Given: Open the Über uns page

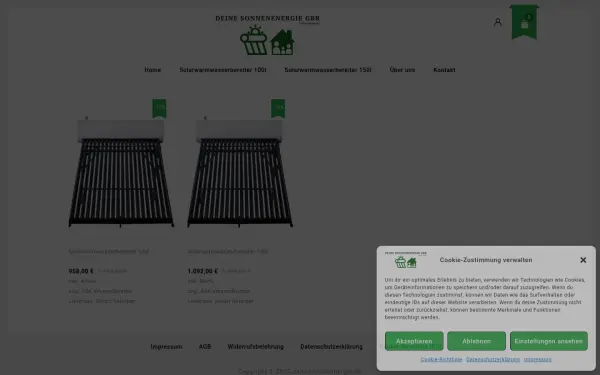Looking at the screenshot, I should point(402,70).
